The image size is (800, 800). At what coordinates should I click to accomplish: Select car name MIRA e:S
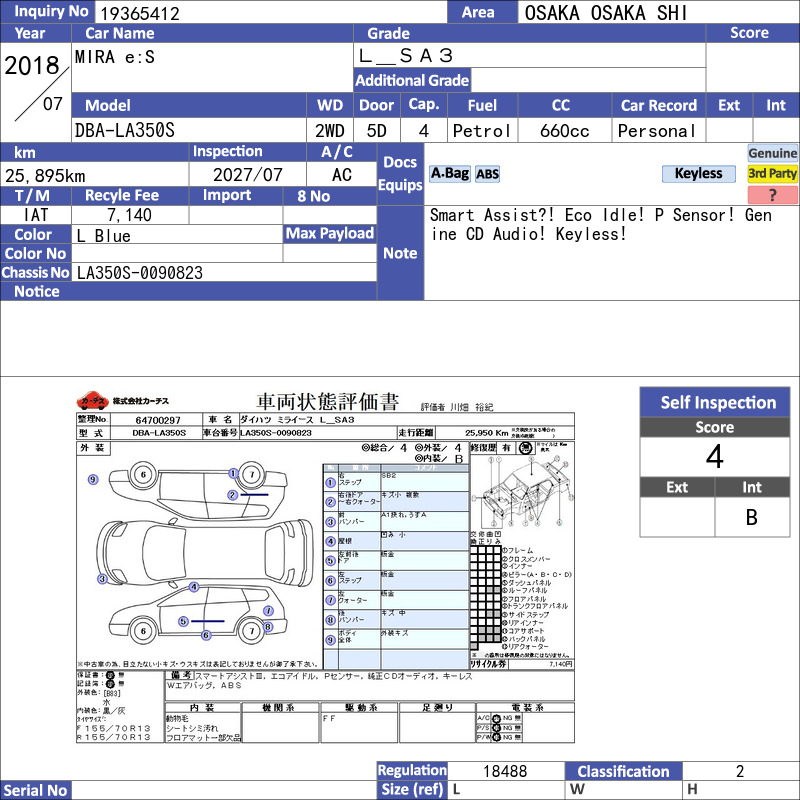coord(115,57)
